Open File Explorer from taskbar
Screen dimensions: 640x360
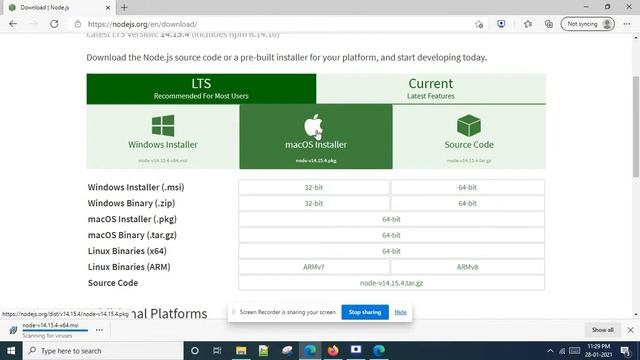coord(241,351)
